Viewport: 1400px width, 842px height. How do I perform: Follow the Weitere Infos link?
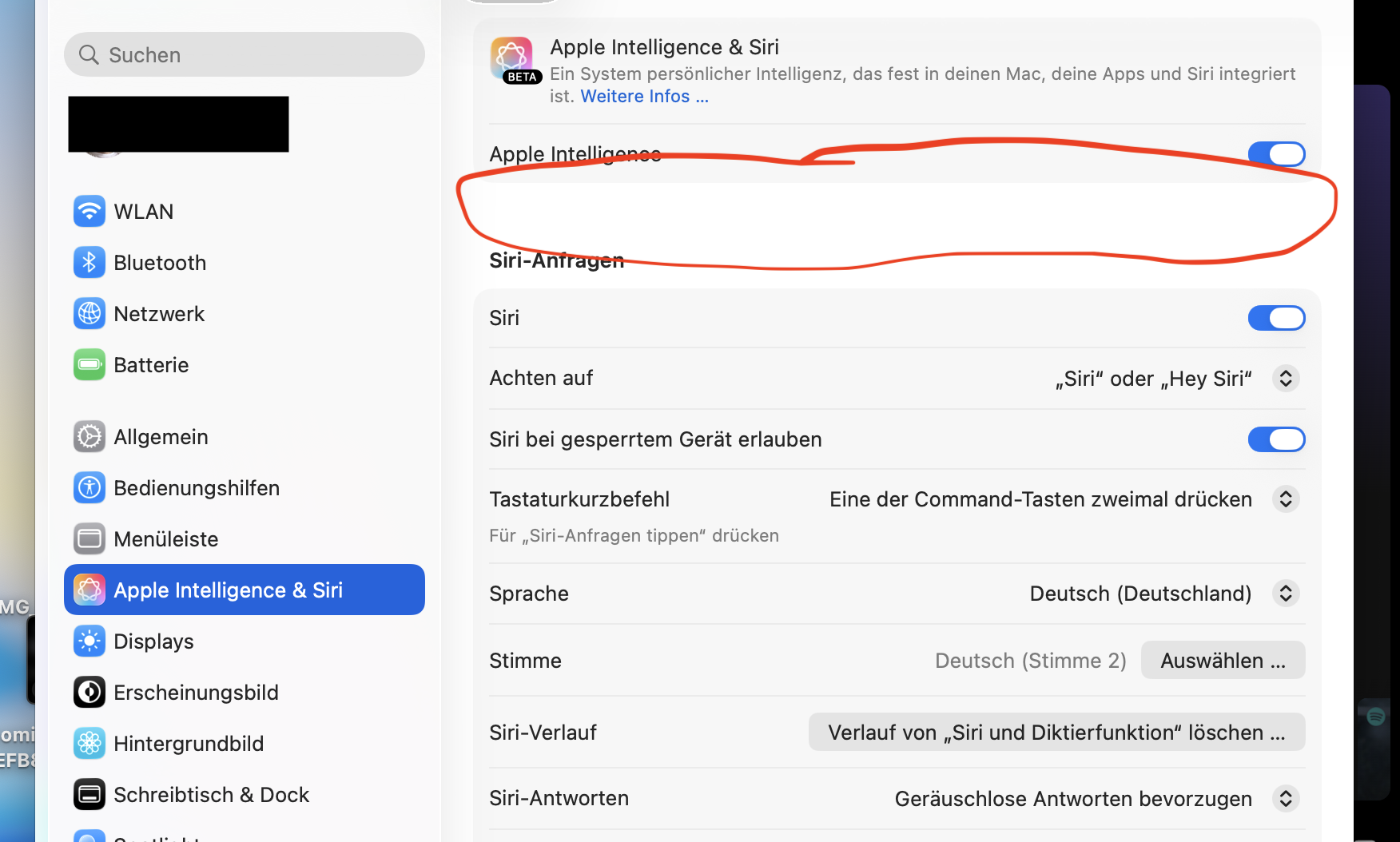[644, 97]
